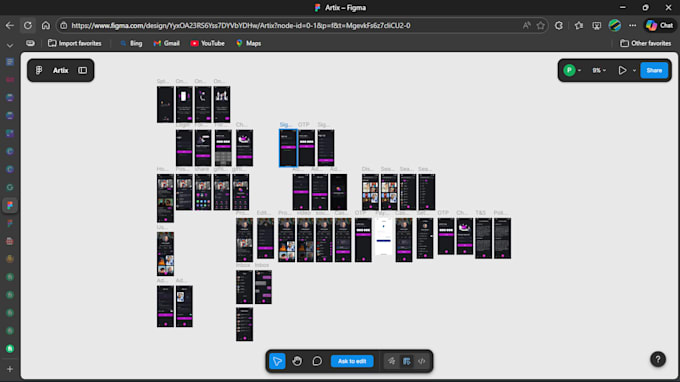The width and height of the screenshot is (680, 382).
Task: Open the Maps bookmark
Action: [x=248, y=43]
